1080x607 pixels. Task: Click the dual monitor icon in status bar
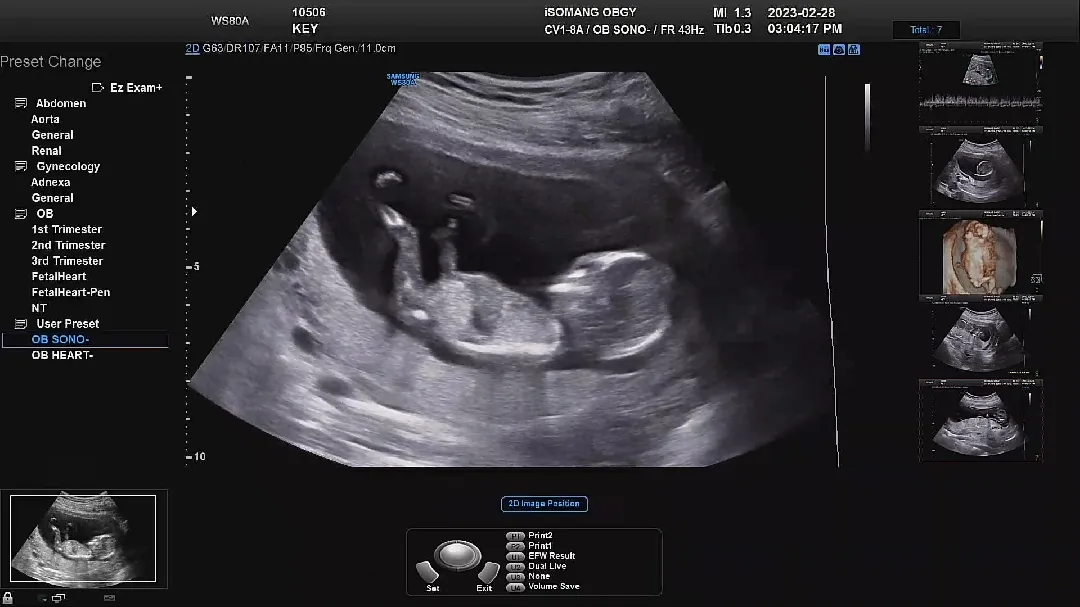pyautogui.click(x=59, y=598)
